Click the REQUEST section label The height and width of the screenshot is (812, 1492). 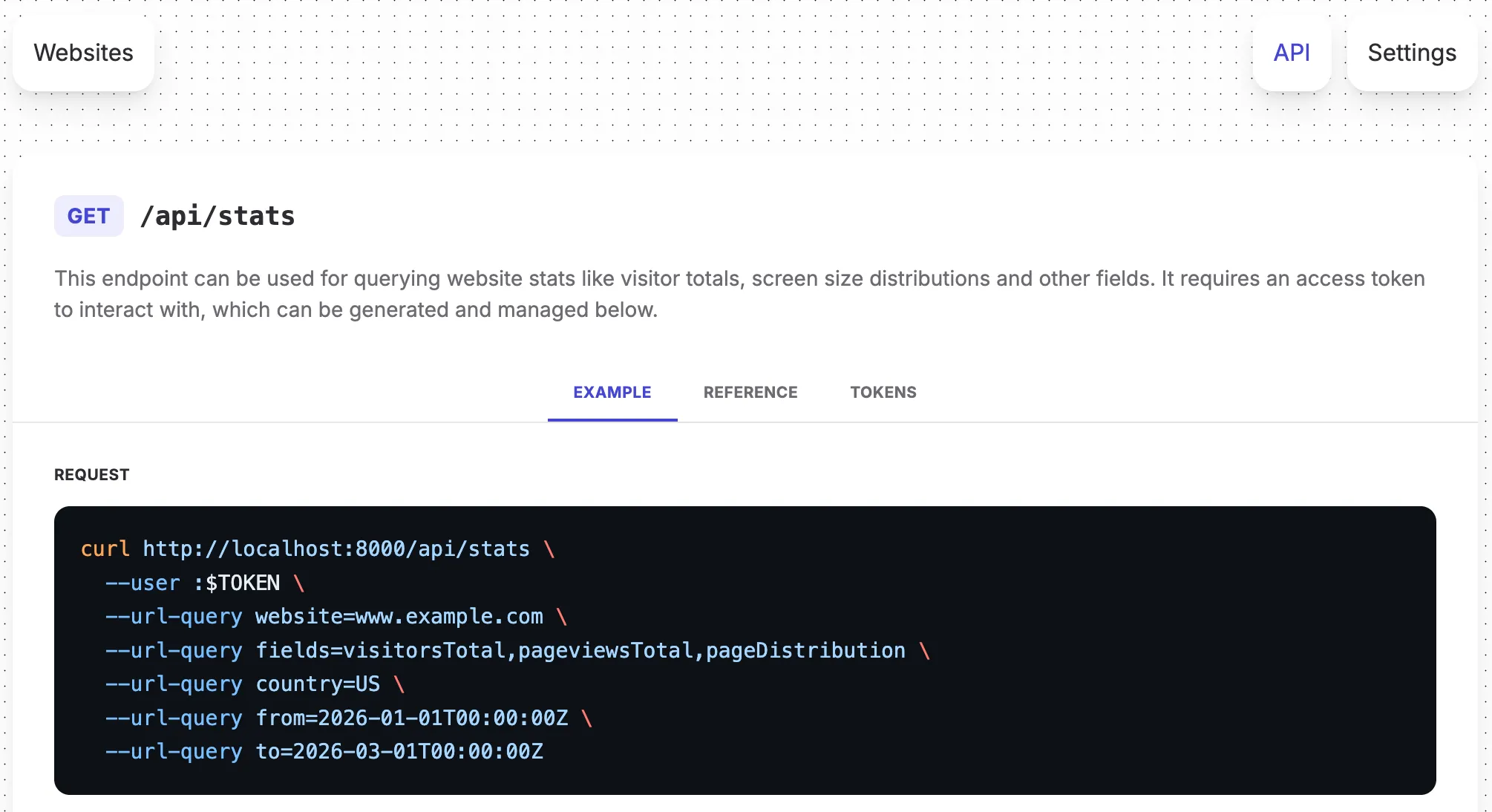(x=92, y=474)
